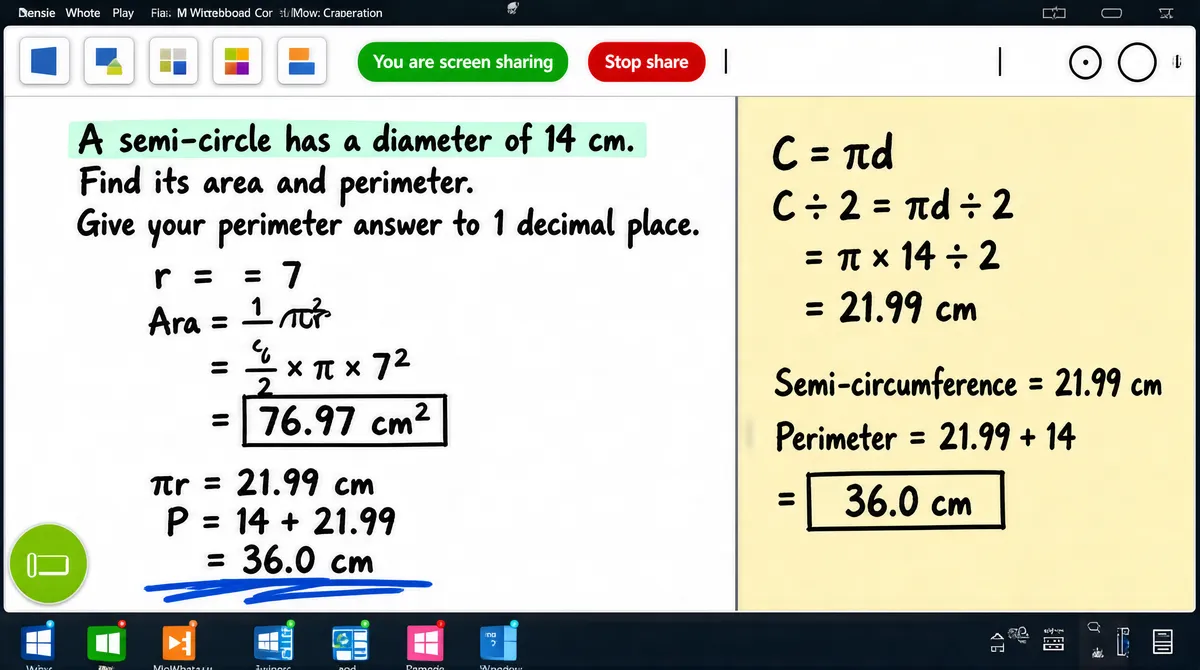Select the blue-and-green shapes toolbar icon

tap(108, 63)
